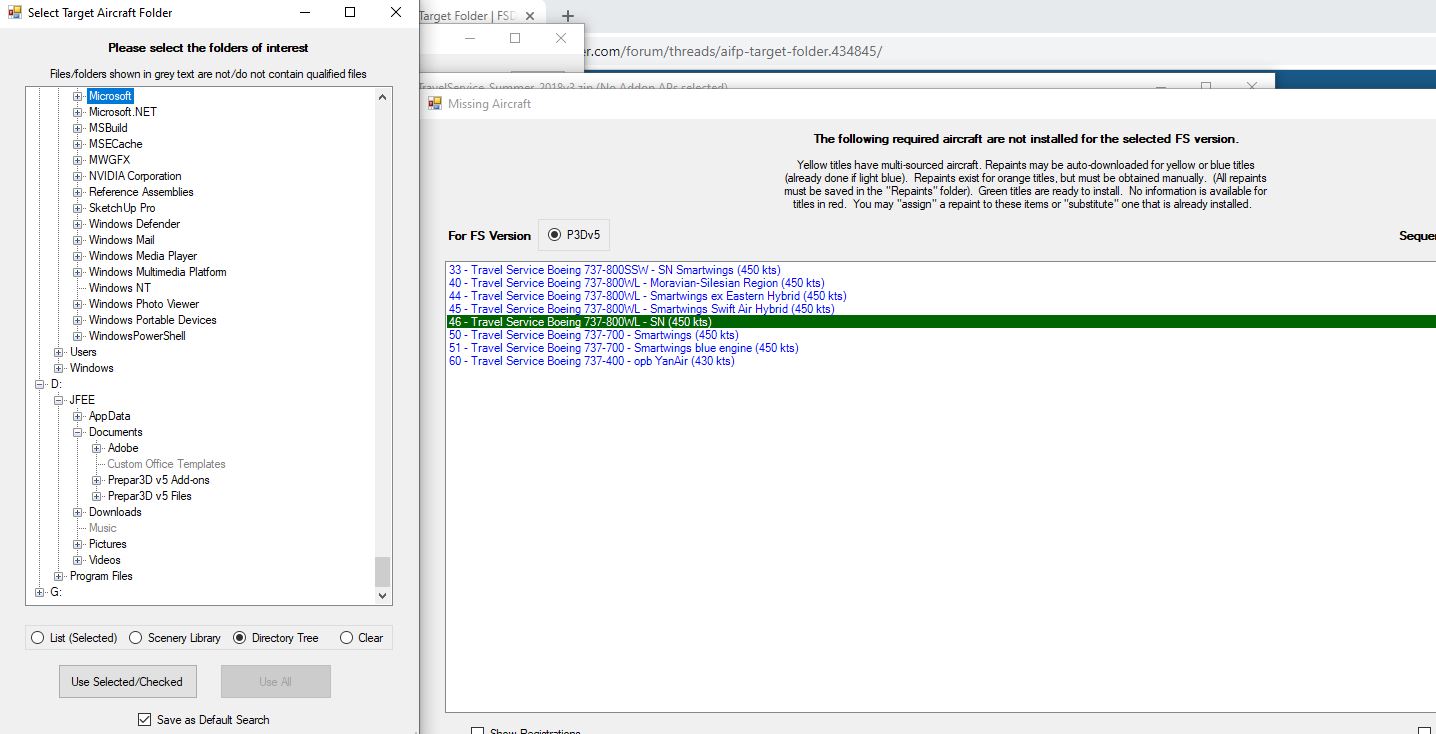This screenshot has height=734, width=1436.
Task: Click tree scrollbar up arrow
Action: tap(382, 96)
